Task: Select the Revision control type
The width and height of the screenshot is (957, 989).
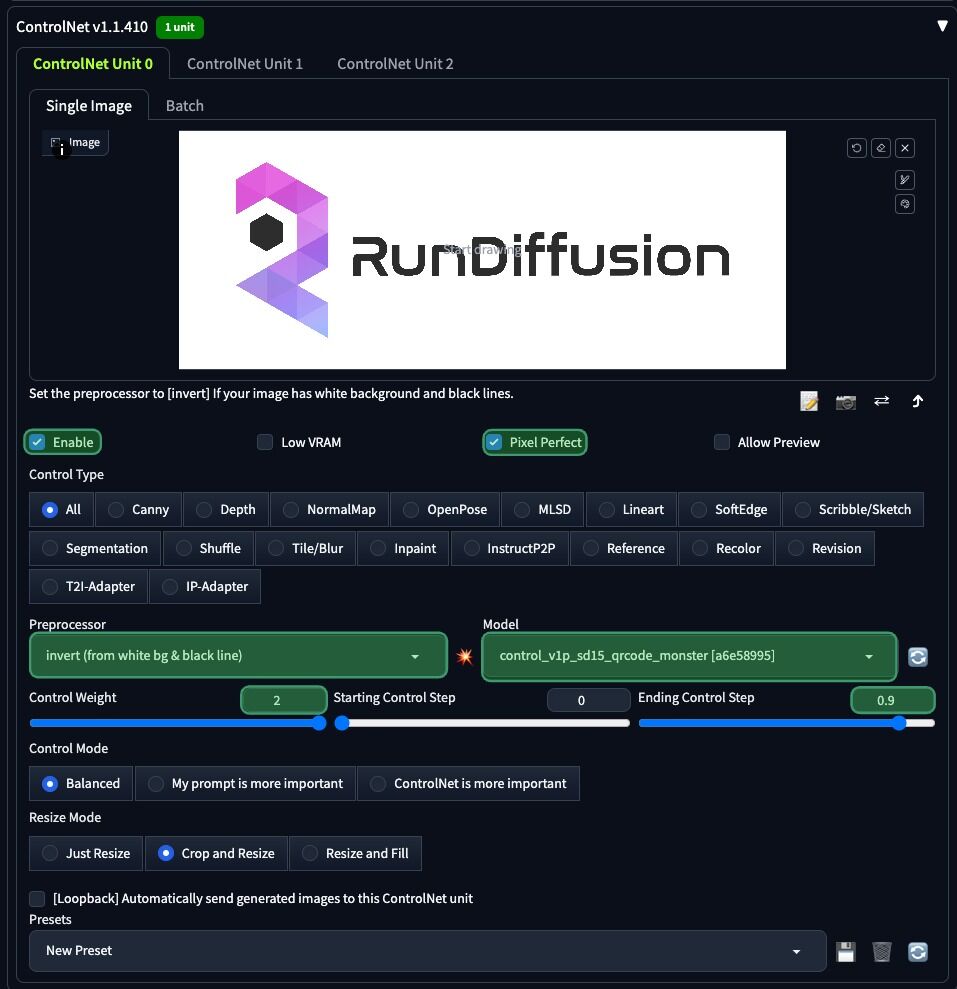Action: pos(825,548)
